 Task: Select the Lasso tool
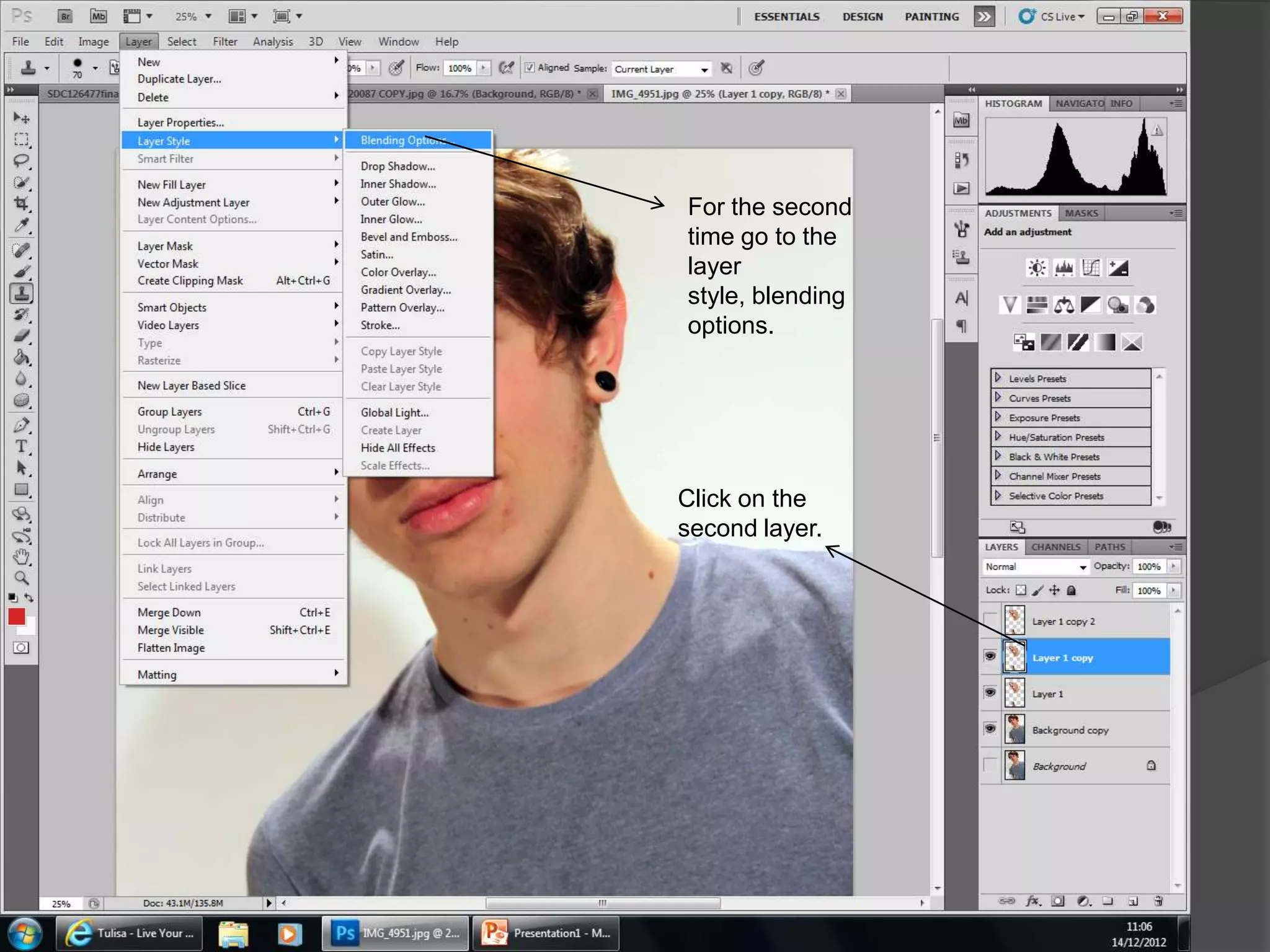21,161
